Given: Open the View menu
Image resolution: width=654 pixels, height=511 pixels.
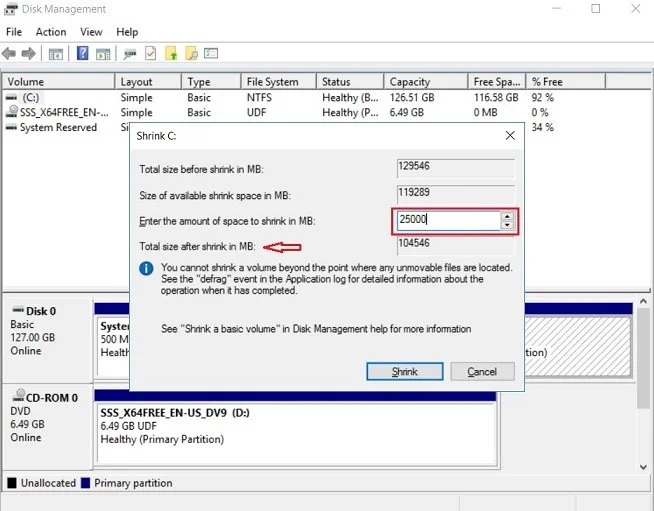Looking at the screenshot, I should point(91,32).
